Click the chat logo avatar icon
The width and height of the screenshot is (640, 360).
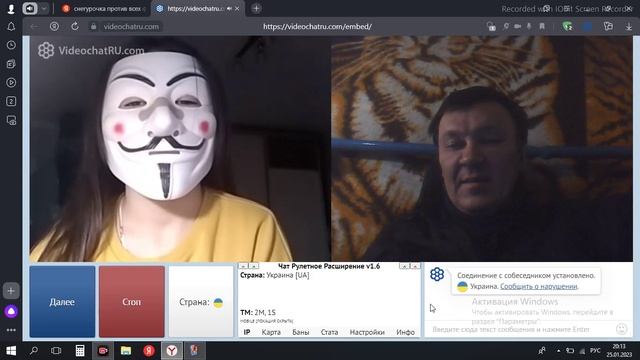437,274
